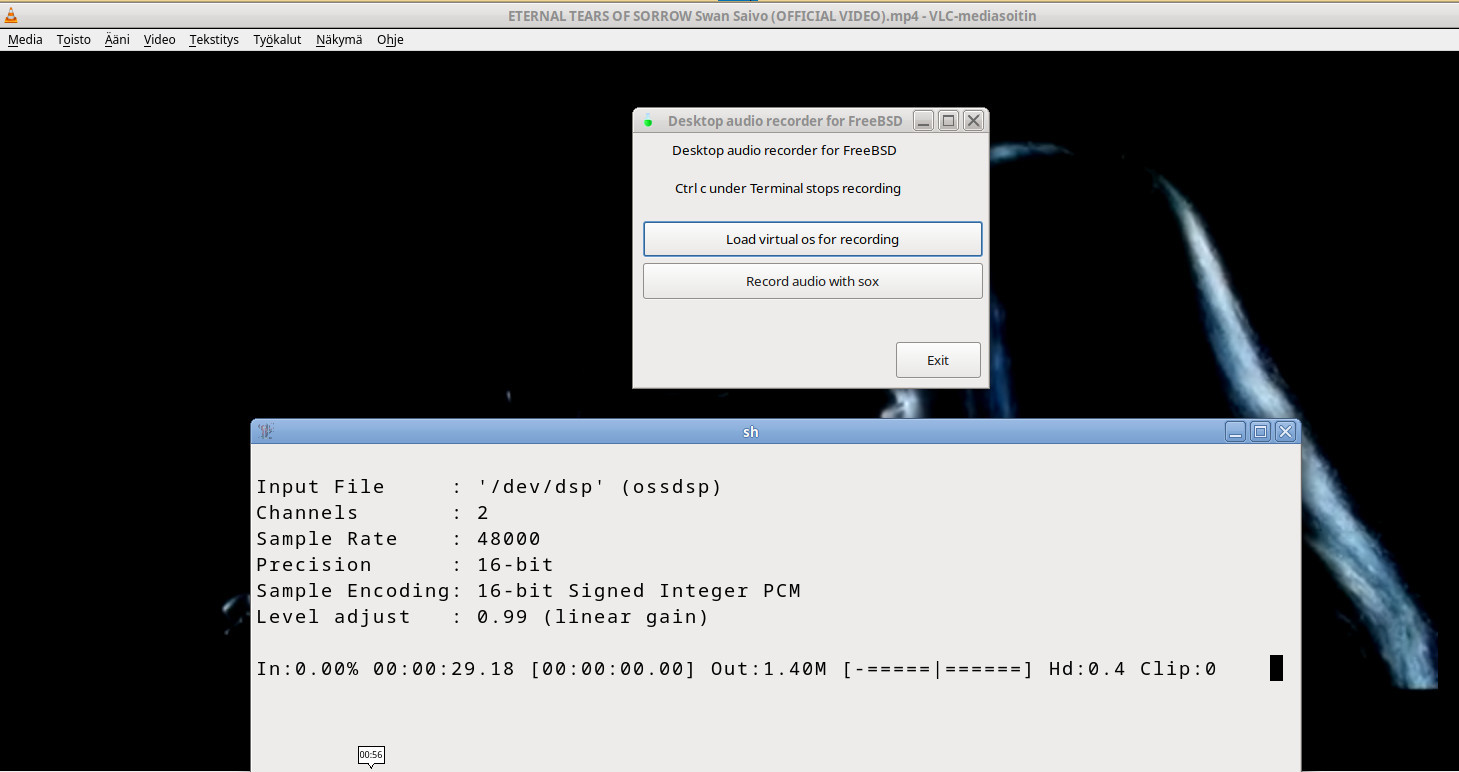Click the green recorder window icon
1459x772 pixels.
647,121
